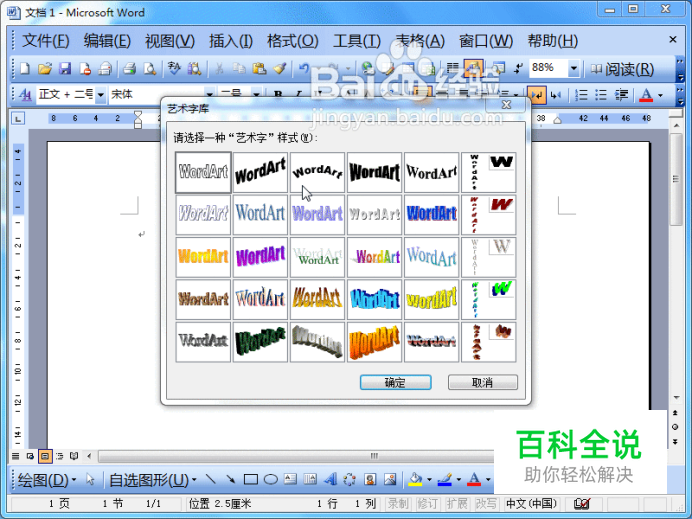Expand the 绘图(D) drawing menu
692x519 pixels.
pos(47,480)
